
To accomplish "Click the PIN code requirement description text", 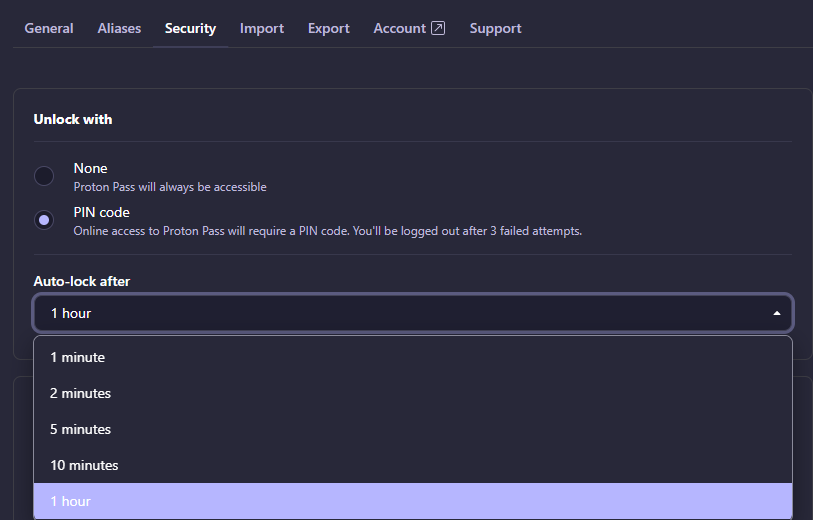I will (327, 231).
